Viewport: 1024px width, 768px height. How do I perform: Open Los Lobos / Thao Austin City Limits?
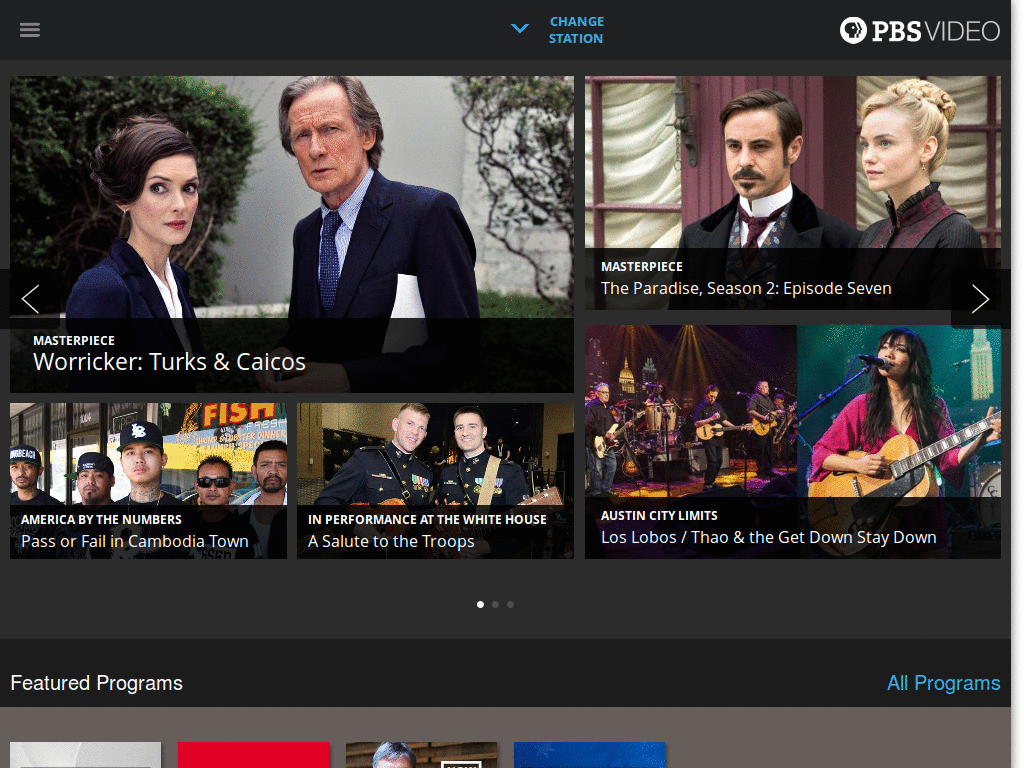(792, 442)
